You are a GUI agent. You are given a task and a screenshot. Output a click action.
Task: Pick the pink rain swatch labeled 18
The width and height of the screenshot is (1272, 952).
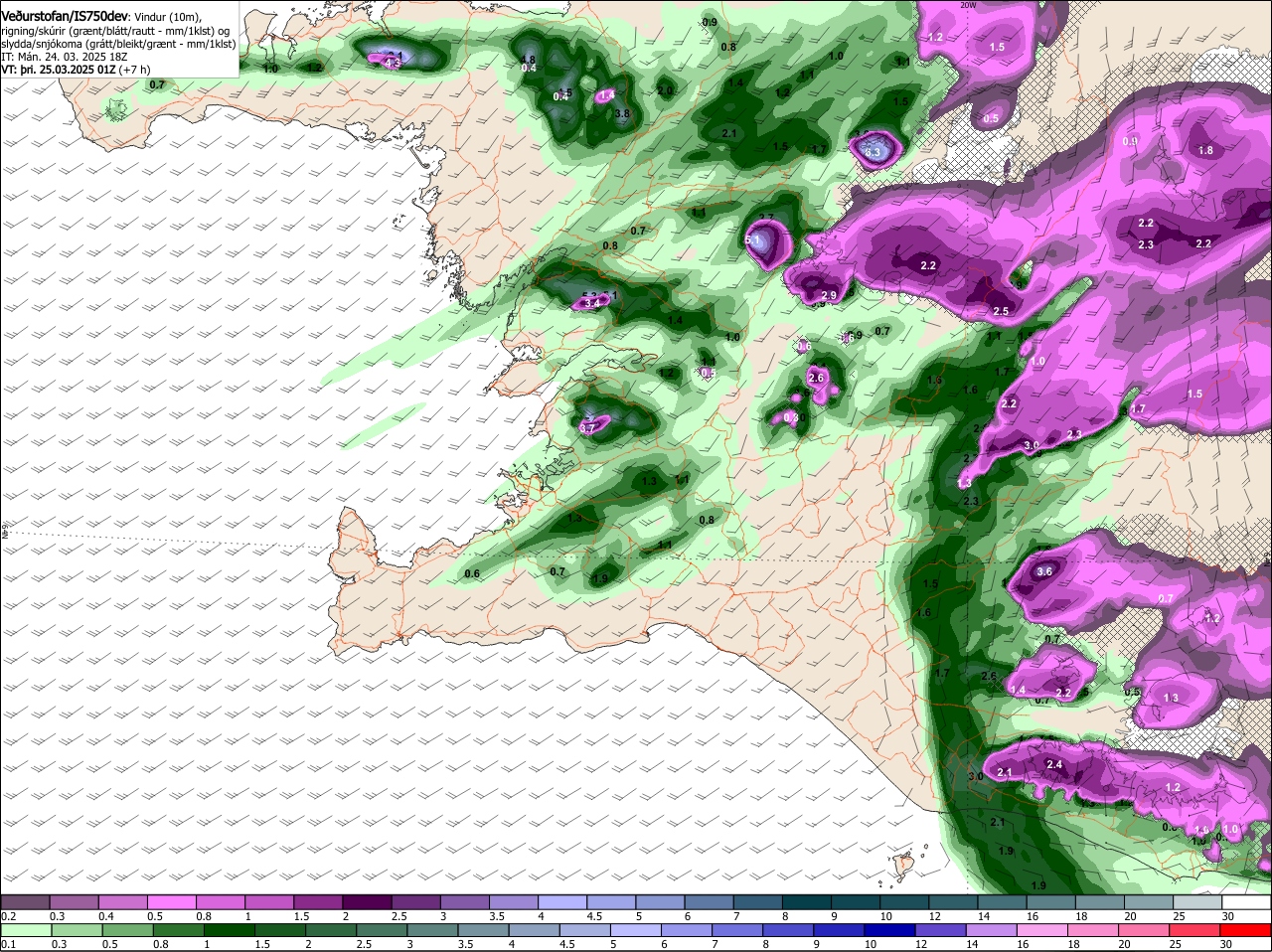click(1091, 930)
